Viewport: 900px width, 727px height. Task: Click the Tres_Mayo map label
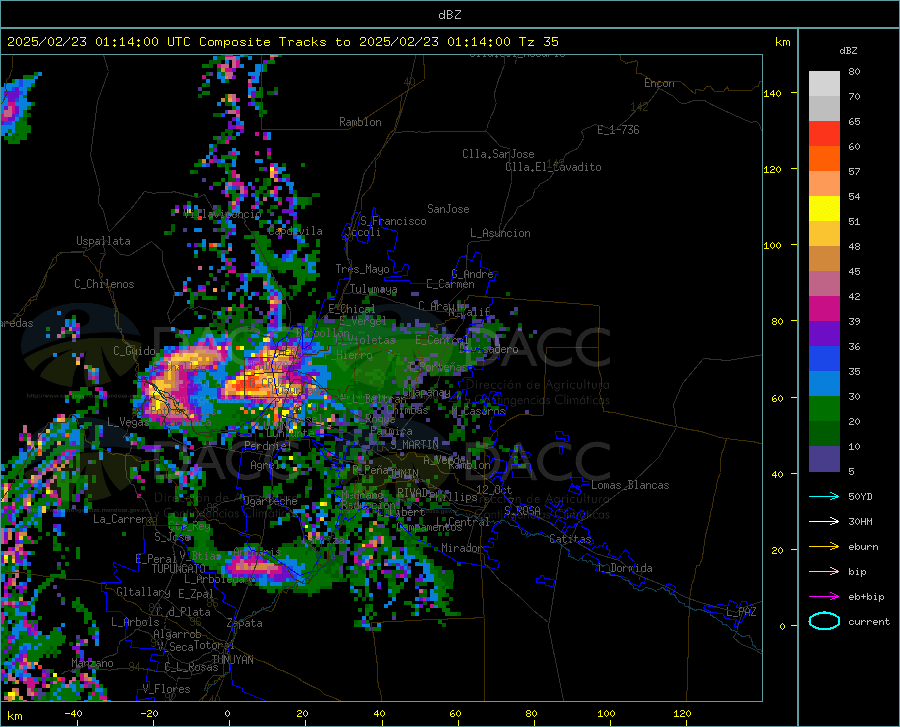coord(362,269)
